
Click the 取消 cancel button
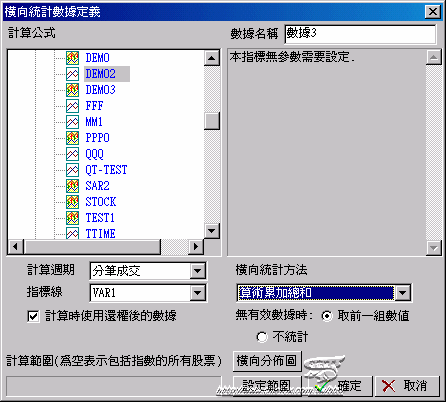pos(408,386)
